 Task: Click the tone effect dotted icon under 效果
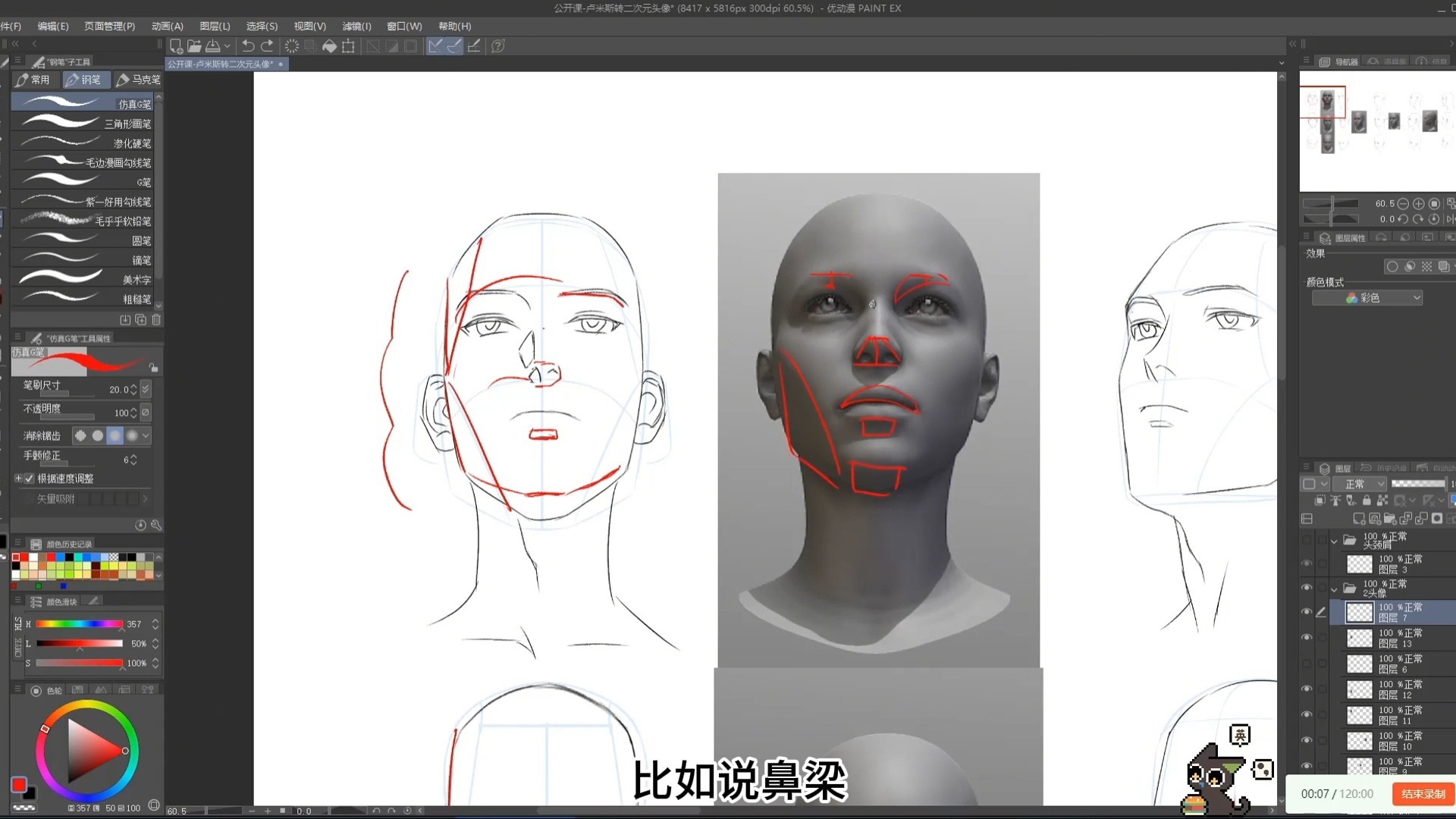(x=1426, y=267)
